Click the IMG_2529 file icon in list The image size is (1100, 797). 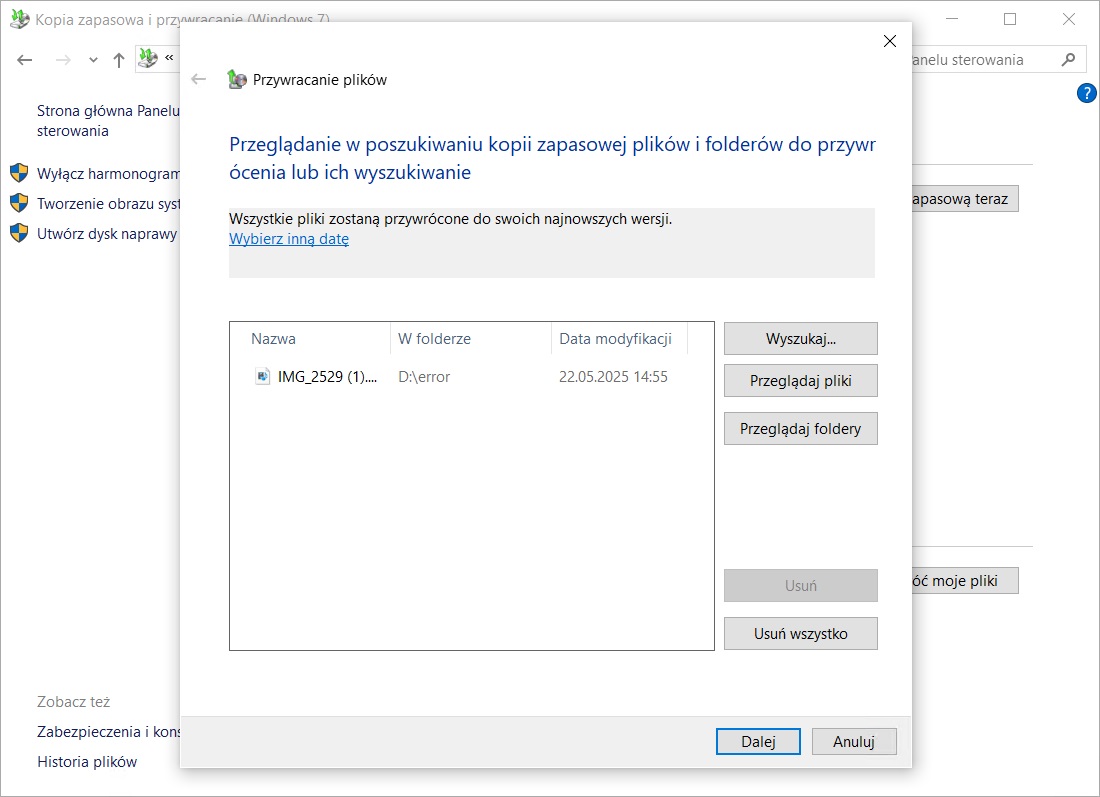(263, 377)
